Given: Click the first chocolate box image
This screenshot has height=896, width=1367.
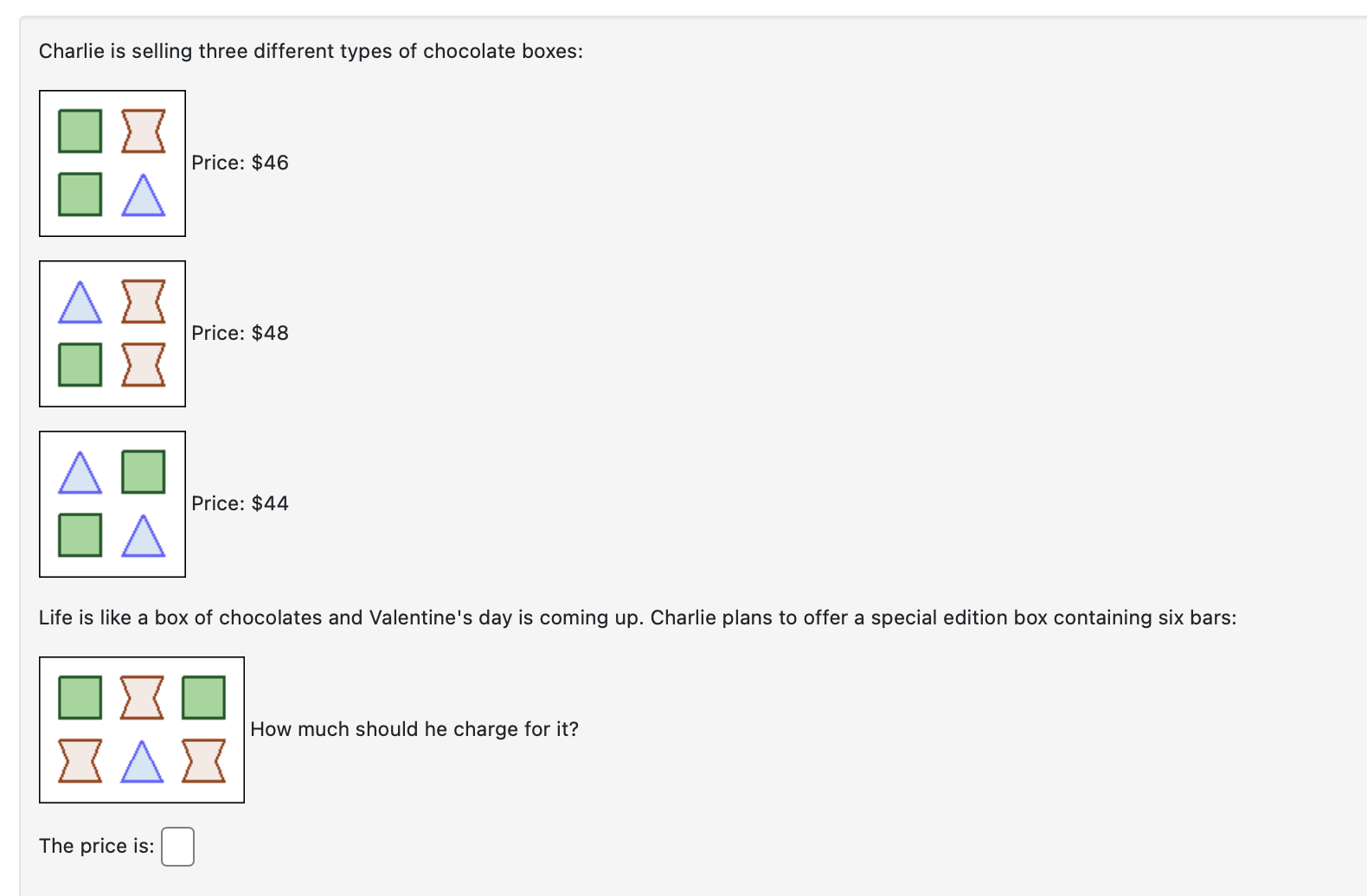Looking at the screenshot, I should point(111,163).
